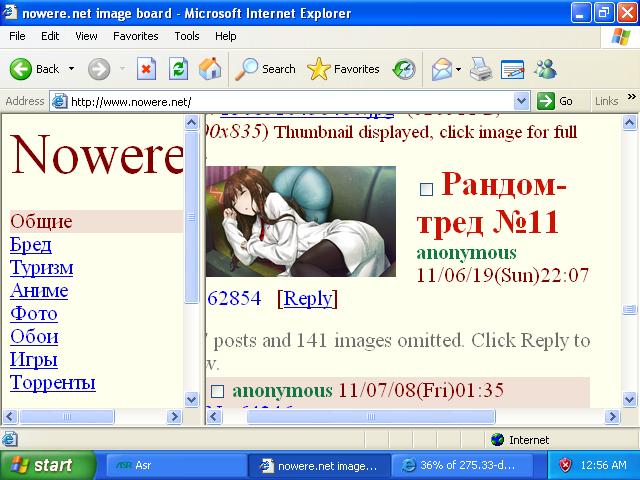Image resolution: width=640 pixels, height=480 pixels.
Task: Click the Internet zone globe icon
Action: (498, 440)
